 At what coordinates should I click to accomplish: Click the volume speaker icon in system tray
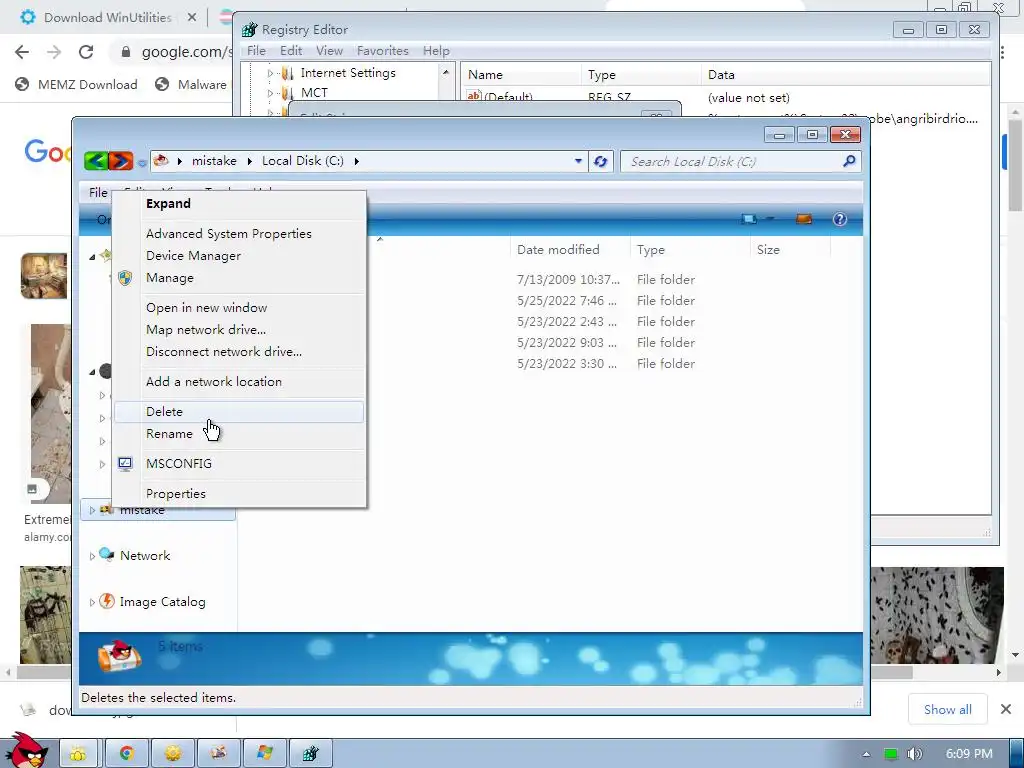coord(914,754)
